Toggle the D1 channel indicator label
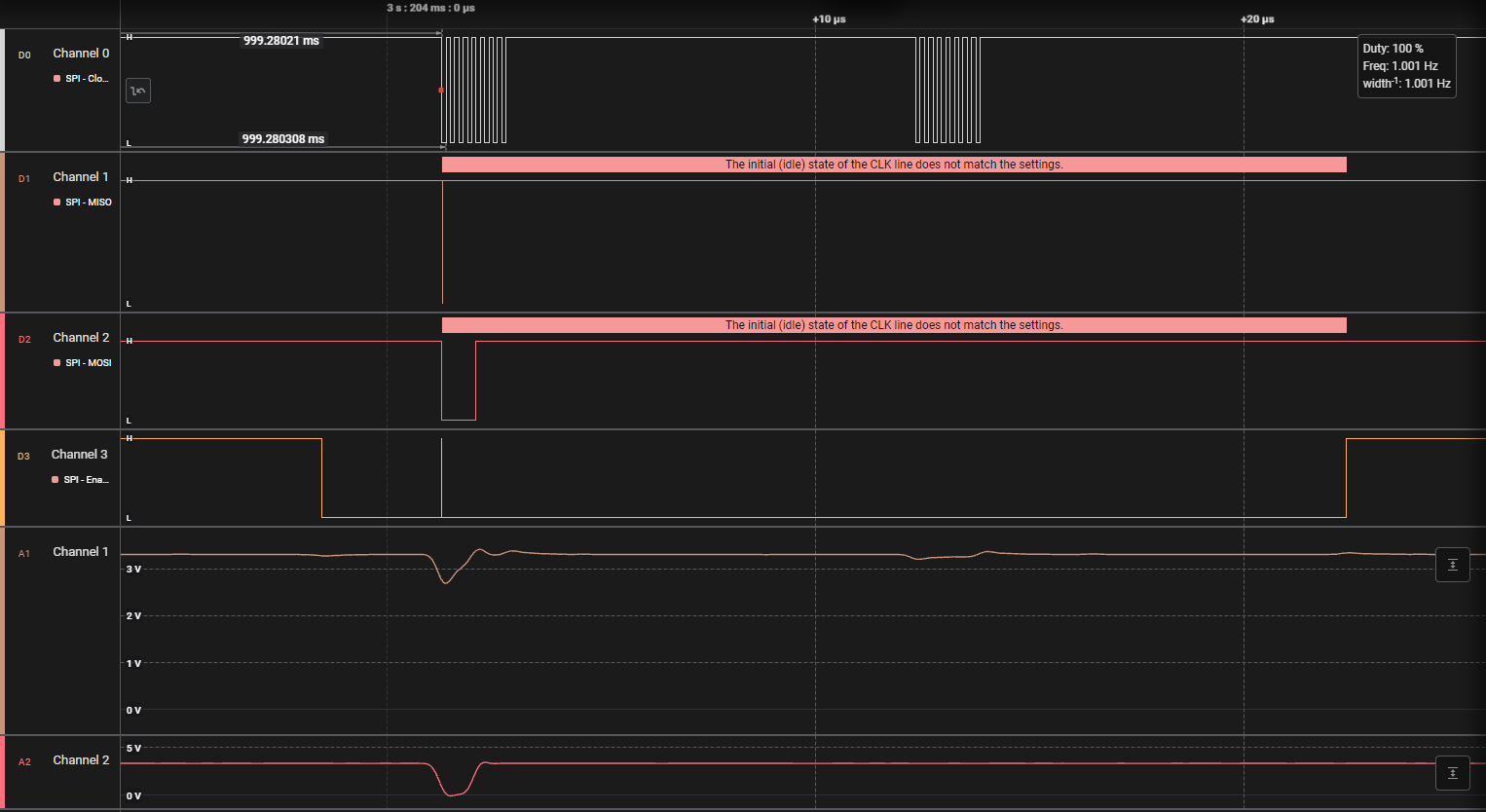Screen dimensions: 1486x812 click(24, 177)
